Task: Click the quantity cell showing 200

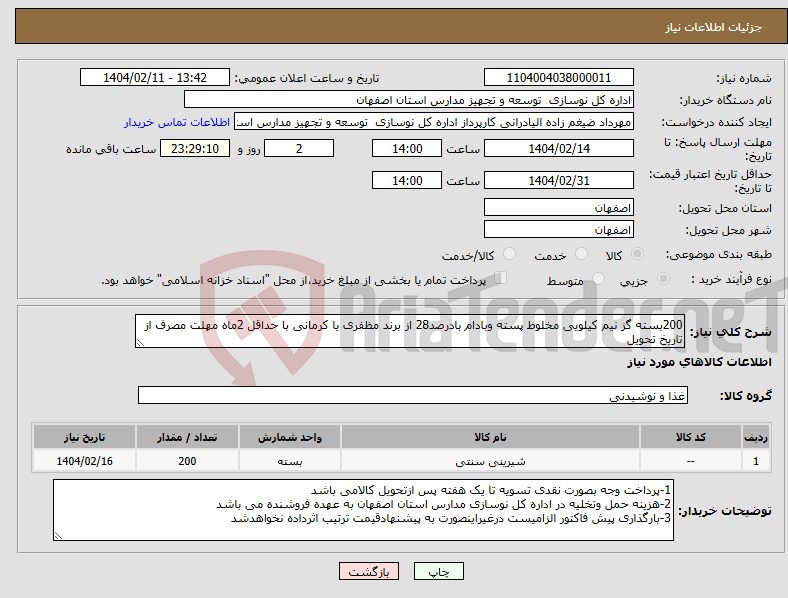Action: (x=187, y=461)
